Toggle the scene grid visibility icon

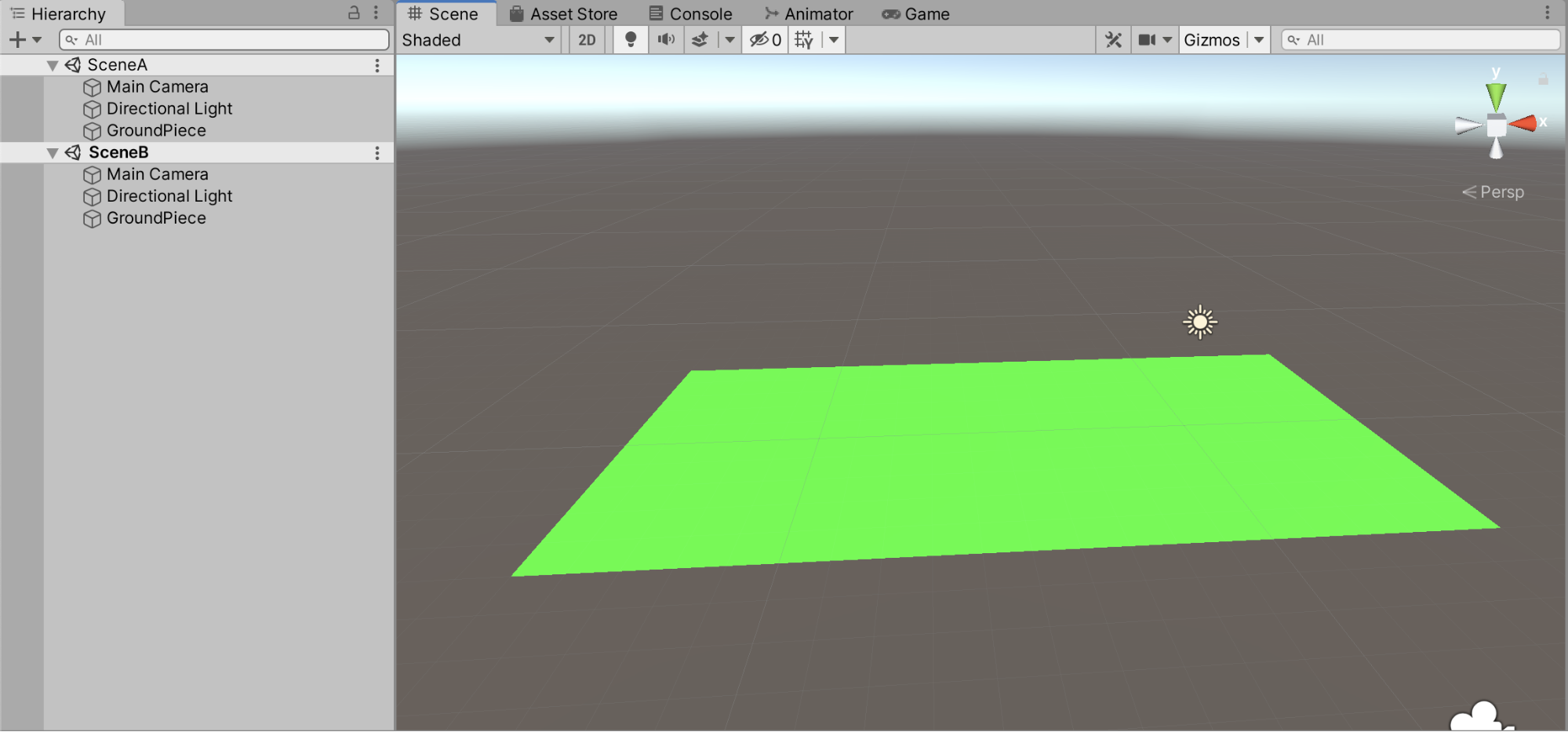coord(804,40)
